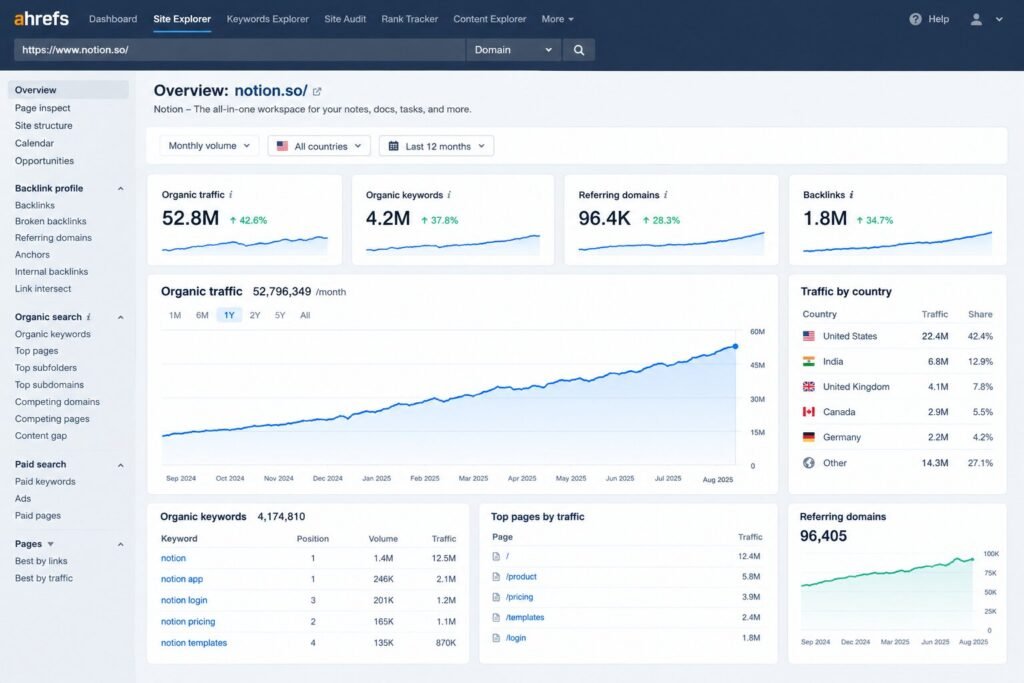Image resolution: width=1024 pixels, height=683 pixels.
Task: Open Rank Tracker tab
Action: 409,19
